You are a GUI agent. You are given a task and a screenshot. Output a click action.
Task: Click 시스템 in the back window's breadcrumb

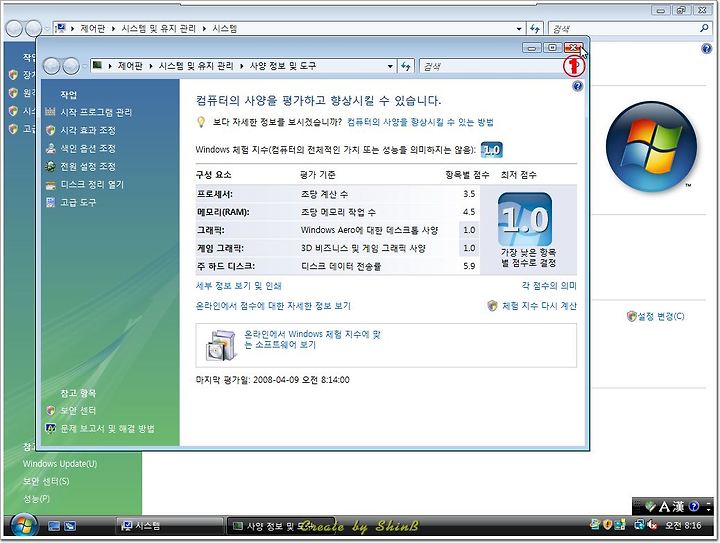(225, 28)
